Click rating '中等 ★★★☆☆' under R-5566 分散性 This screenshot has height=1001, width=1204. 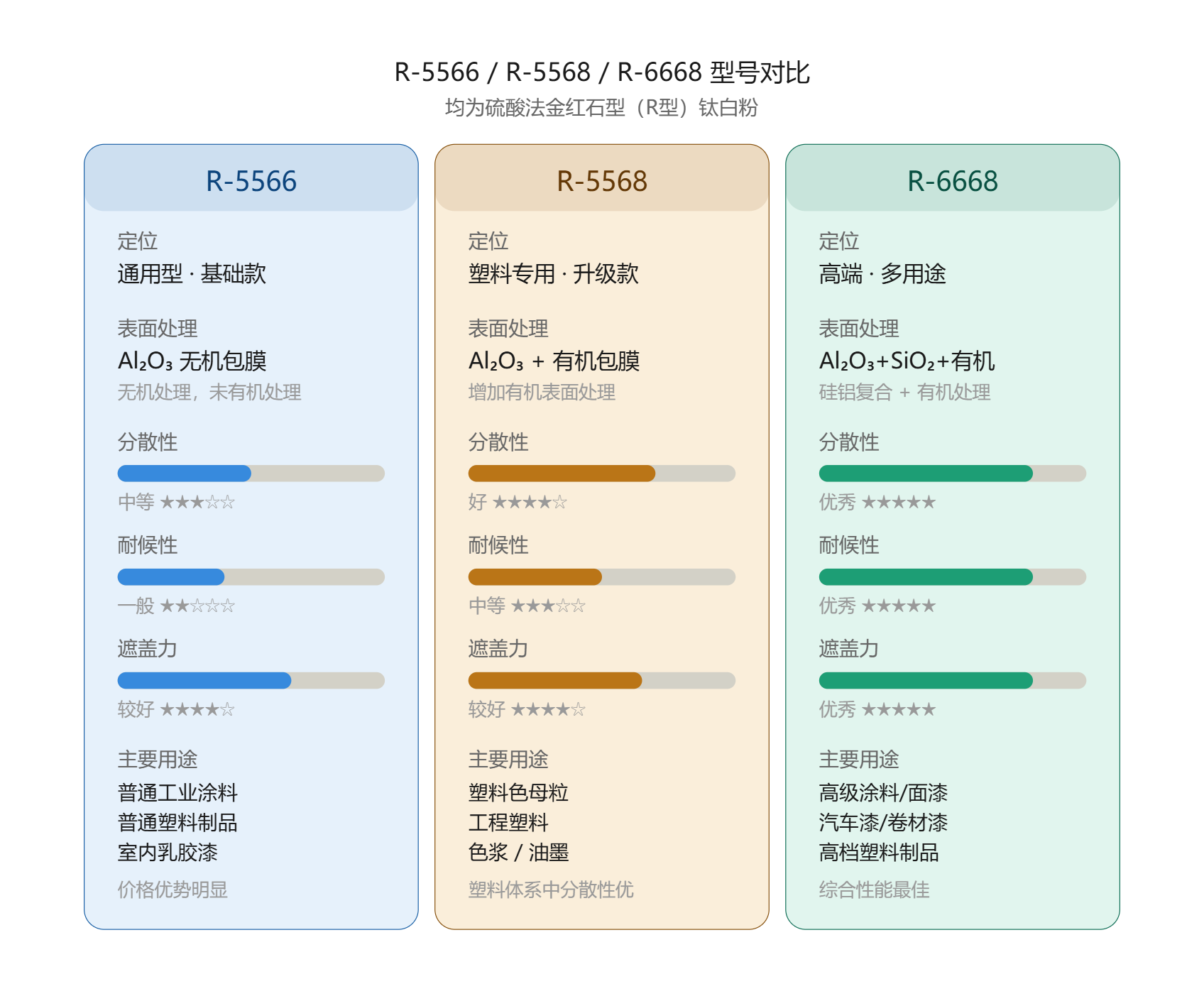click(176, 503)
